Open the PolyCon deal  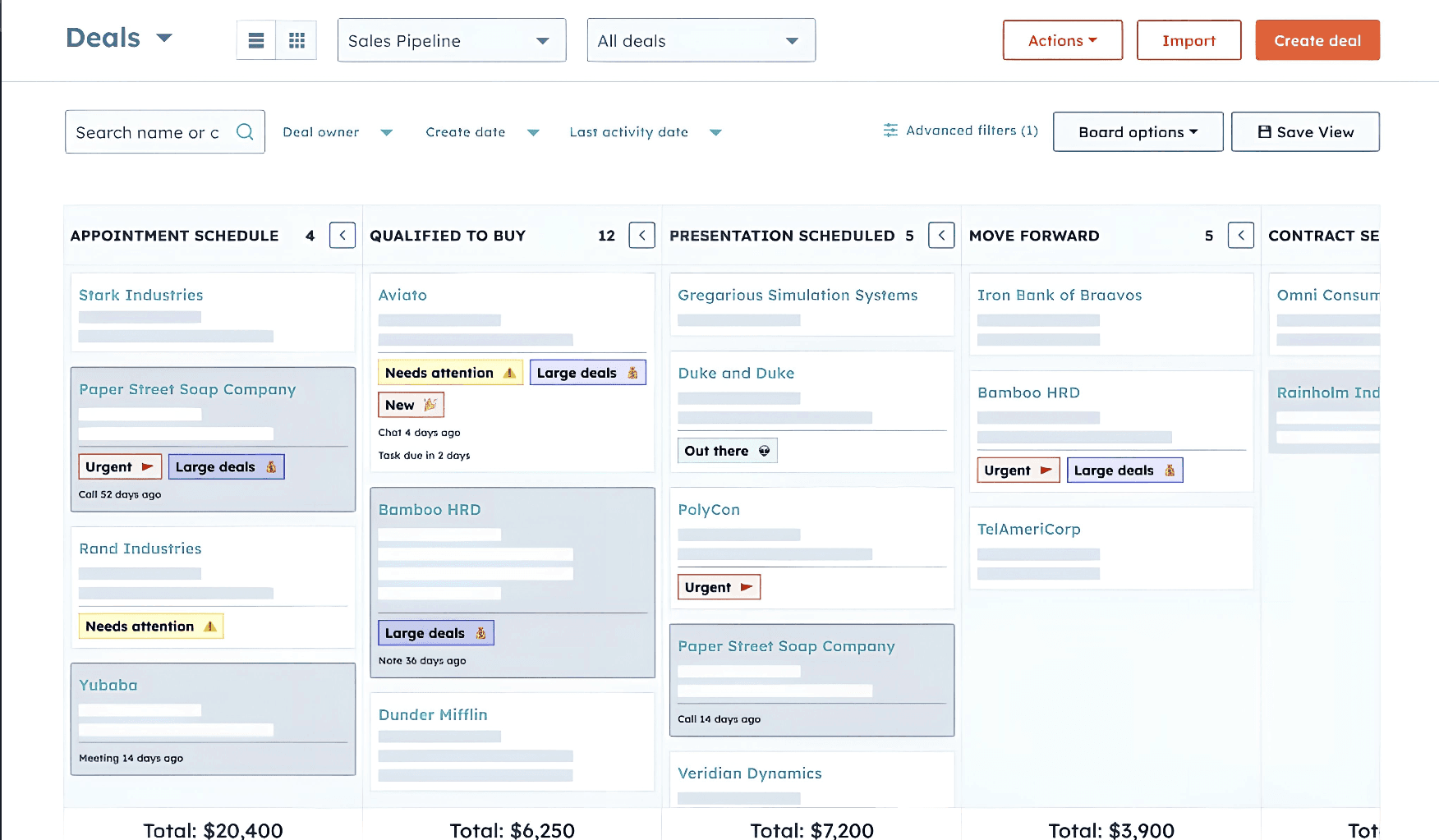[x=709, y=509]
